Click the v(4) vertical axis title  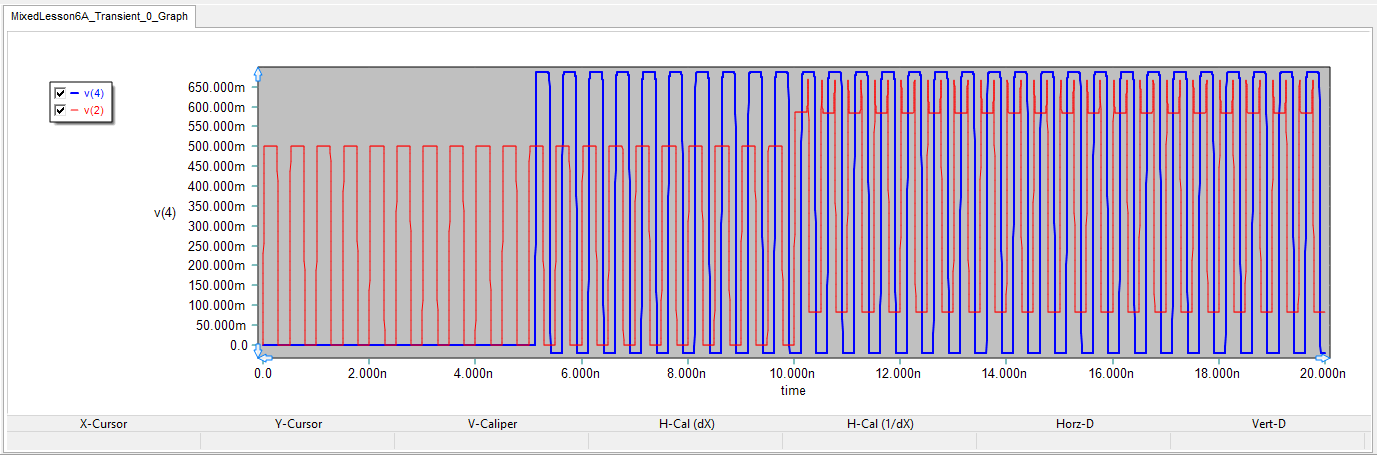coord(165,212)
